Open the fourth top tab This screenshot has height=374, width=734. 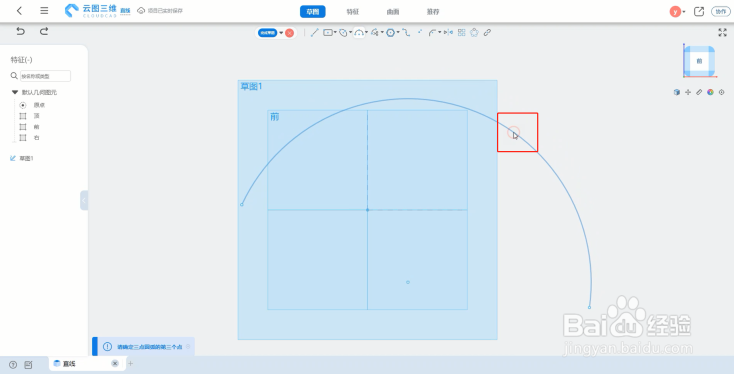point(433,12)
